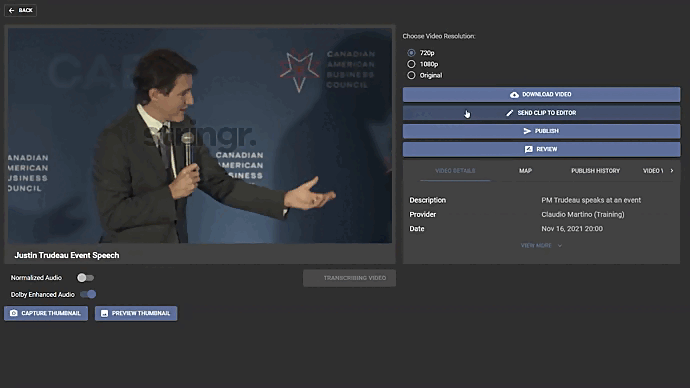Open the Review button
This screenshot has width=690, height=388.
pos(541,149)
